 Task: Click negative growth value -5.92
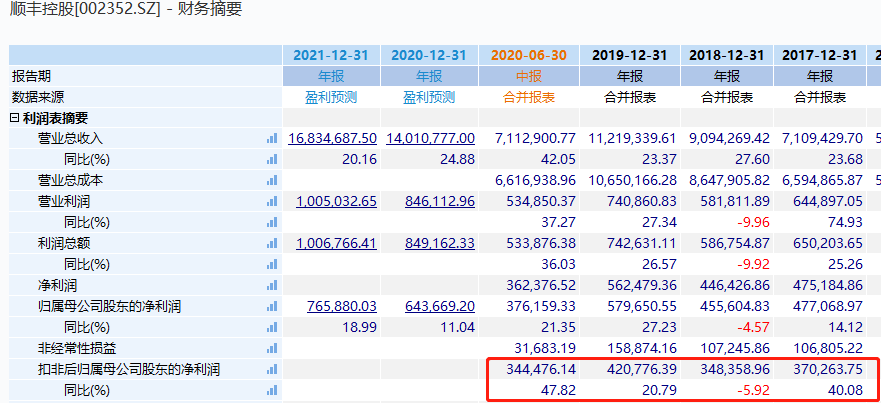coord(753,390)
